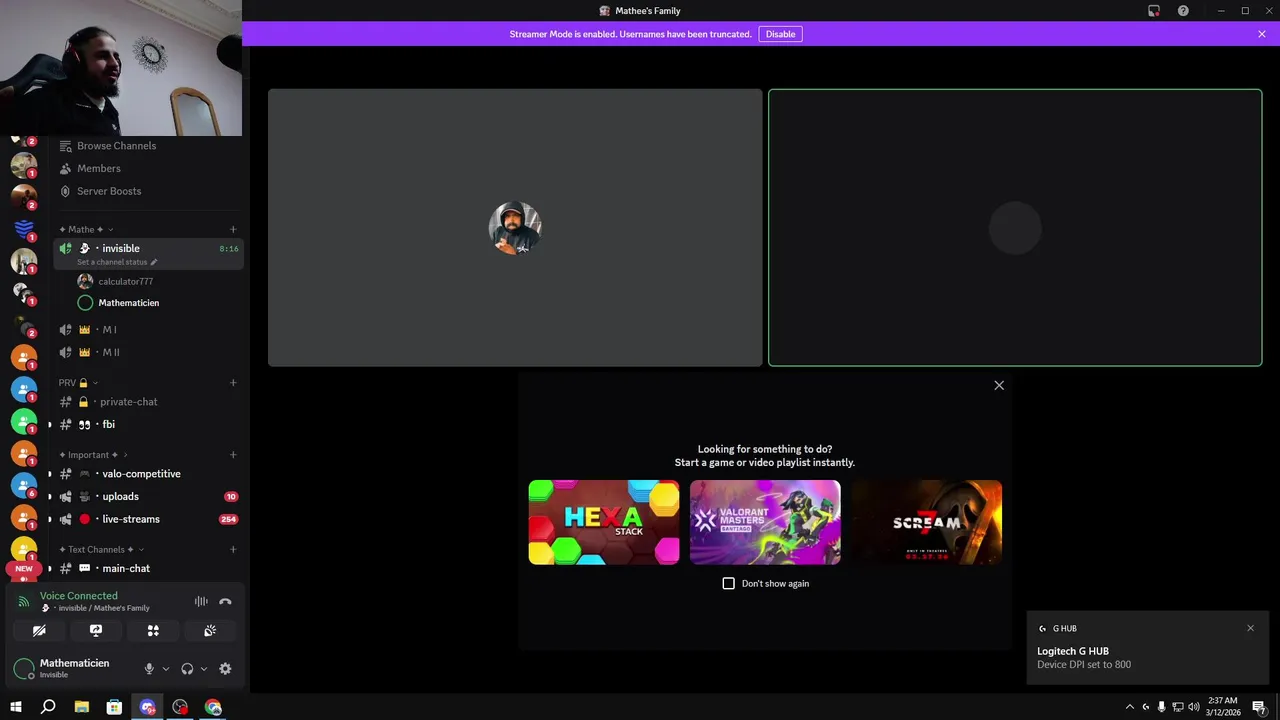Turn on camera in voice panel

pos(39,631)
